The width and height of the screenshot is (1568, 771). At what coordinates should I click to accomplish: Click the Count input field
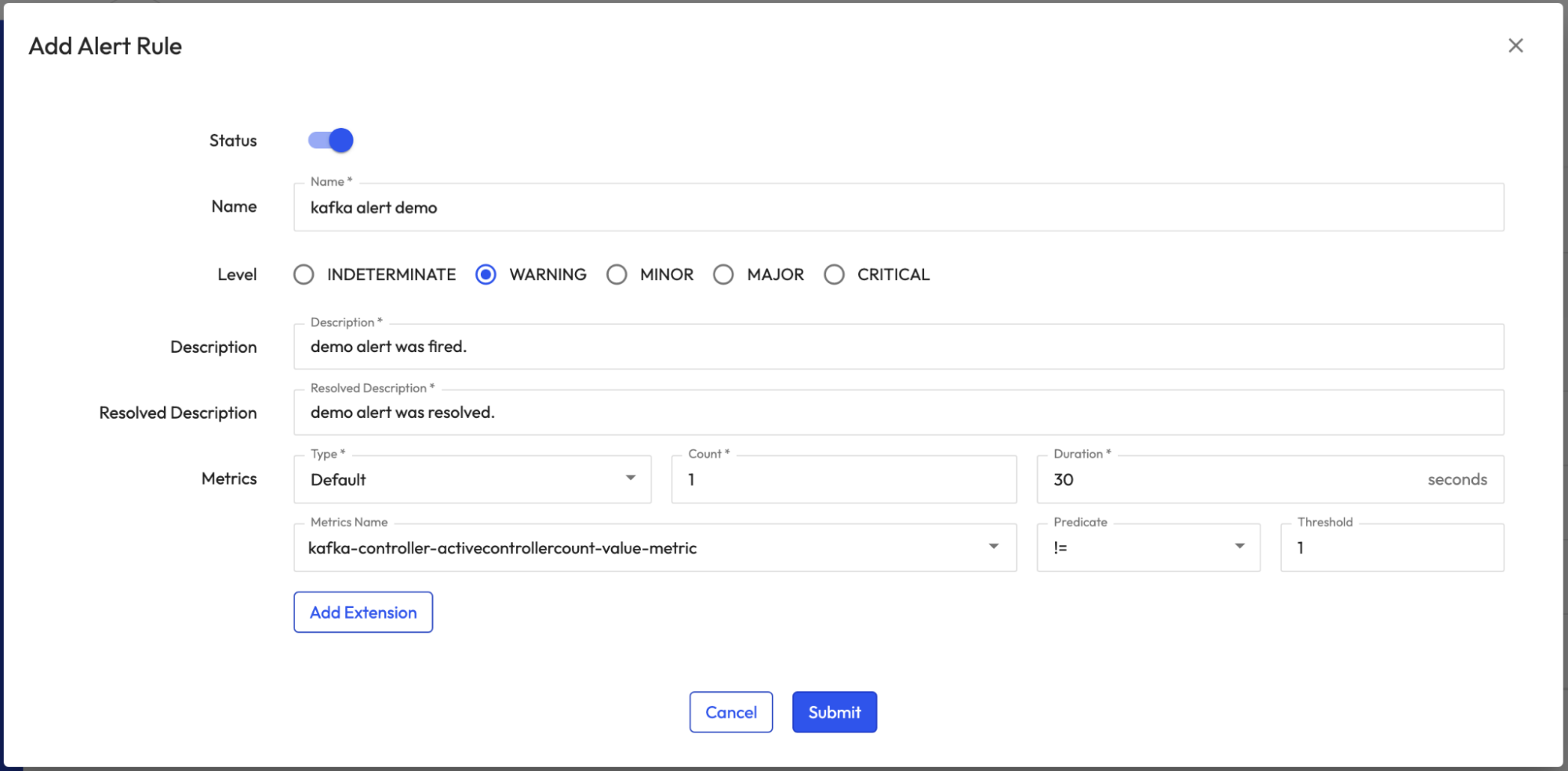(843, 479)
